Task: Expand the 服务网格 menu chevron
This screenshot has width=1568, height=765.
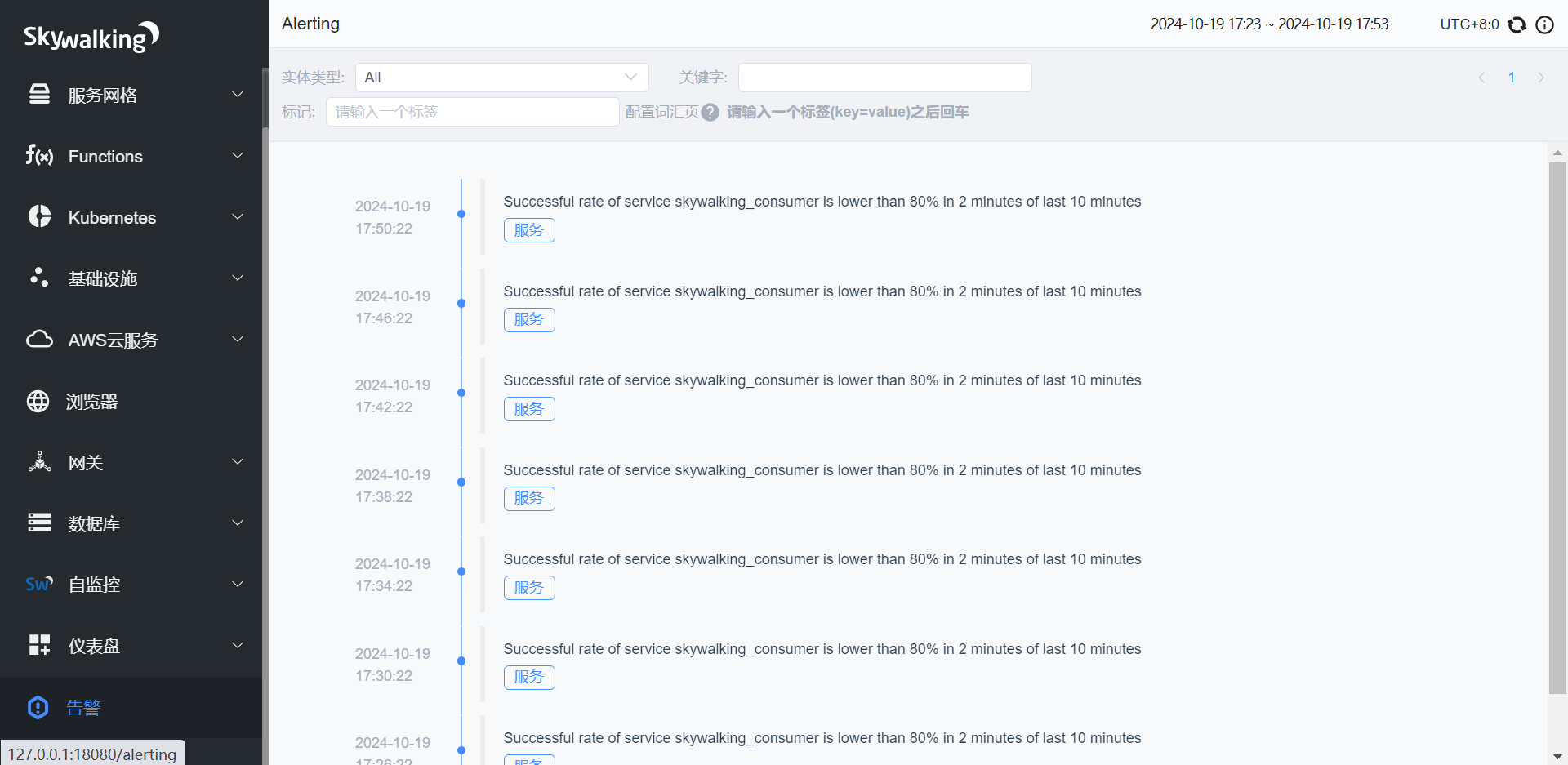Action: (x=238, y=94)
